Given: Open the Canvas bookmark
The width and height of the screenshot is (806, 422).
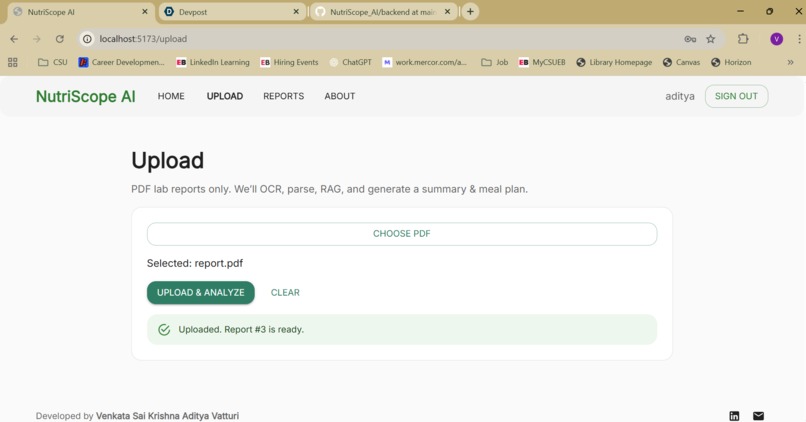Looking at the screenshot, I should [682, 62].
